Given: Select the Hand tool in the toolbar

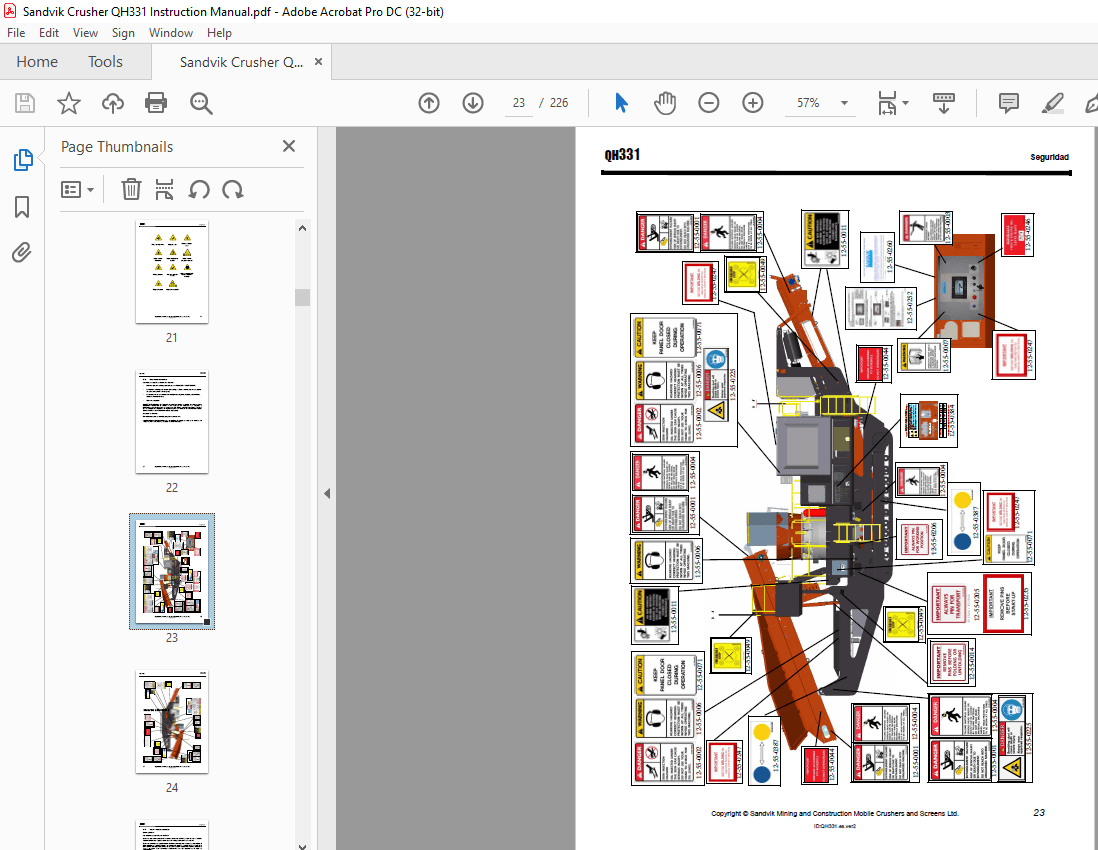Looking at the screenshot, I should click(x=664, y=103).
